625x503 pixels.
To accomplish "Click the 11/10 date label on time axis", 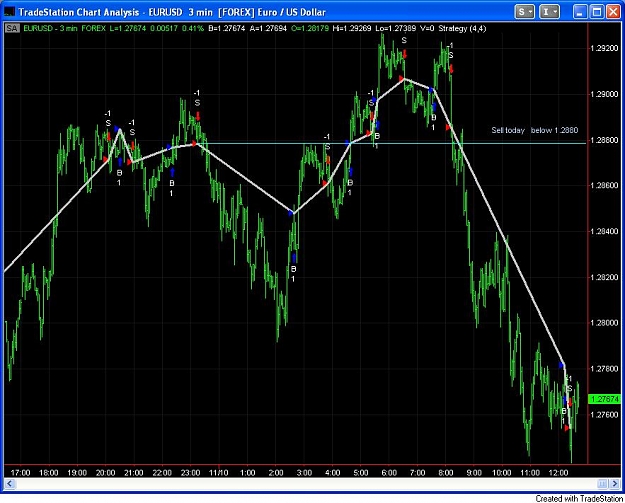I will [x=218, y=473].
